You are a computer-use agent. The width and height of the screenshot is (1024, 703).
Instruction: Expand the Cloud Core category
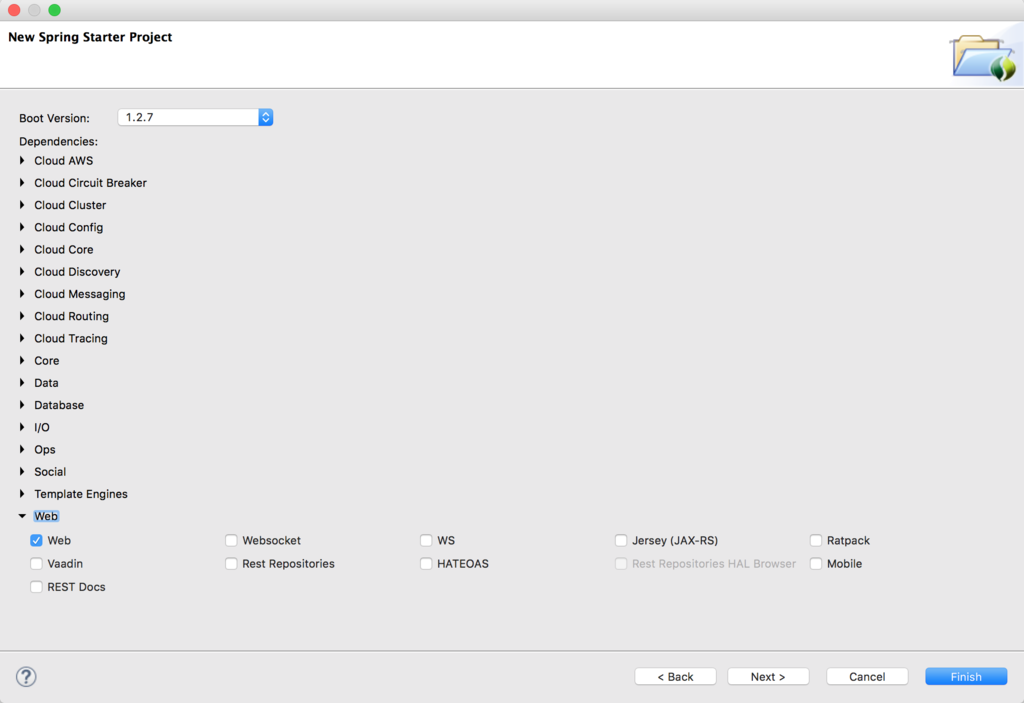[22, 250]
